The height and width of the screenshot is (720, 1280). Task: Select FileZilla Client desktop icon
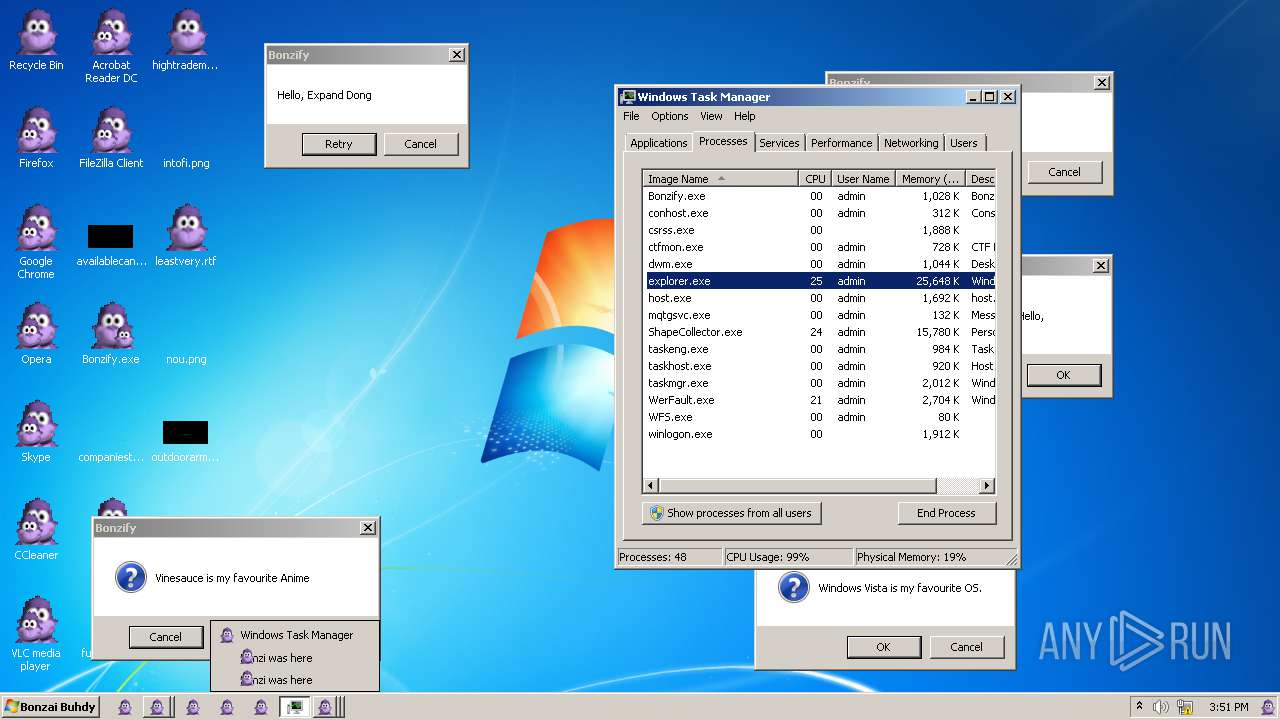[111, 138]
